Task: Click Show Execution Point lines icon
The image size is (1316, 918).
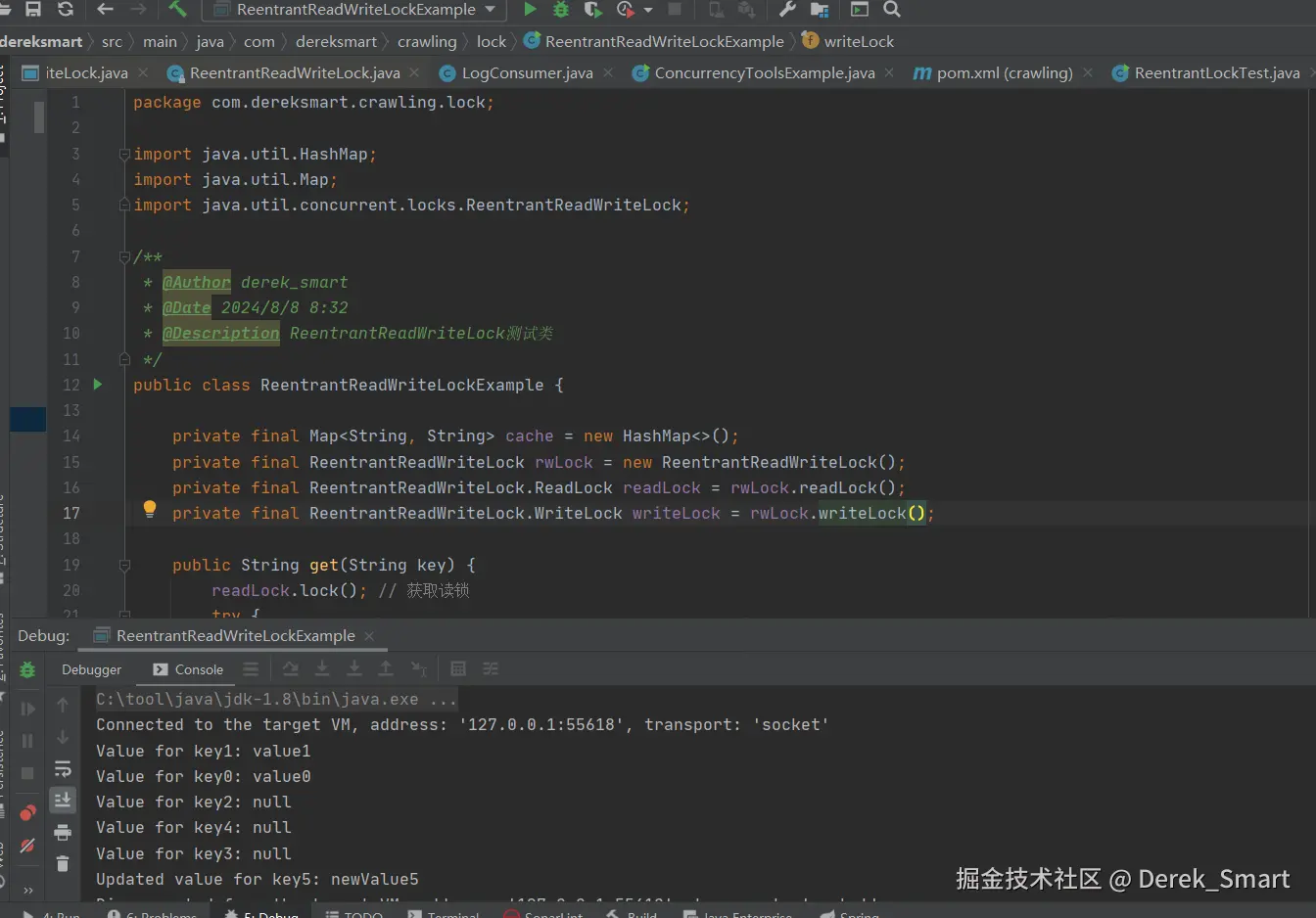Action: 252,669
